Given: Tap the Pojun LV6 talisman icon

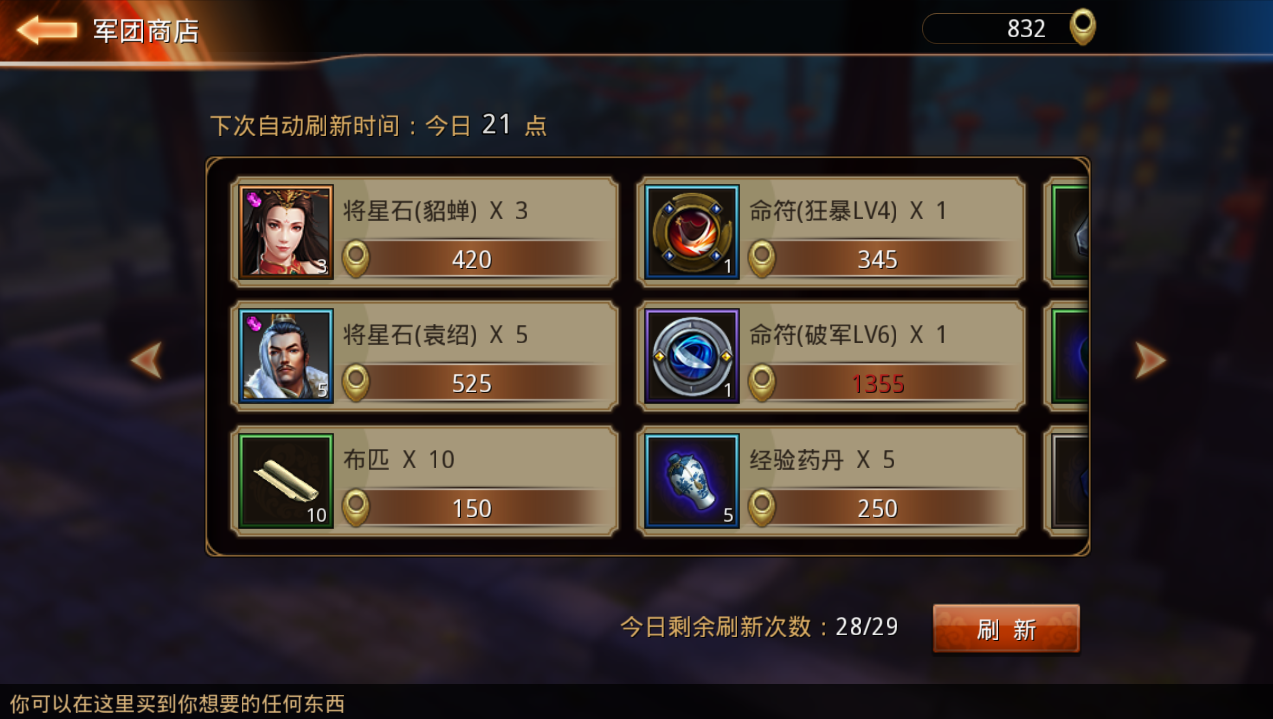Looking at the screenshot, I should click(x=692, y=356).
